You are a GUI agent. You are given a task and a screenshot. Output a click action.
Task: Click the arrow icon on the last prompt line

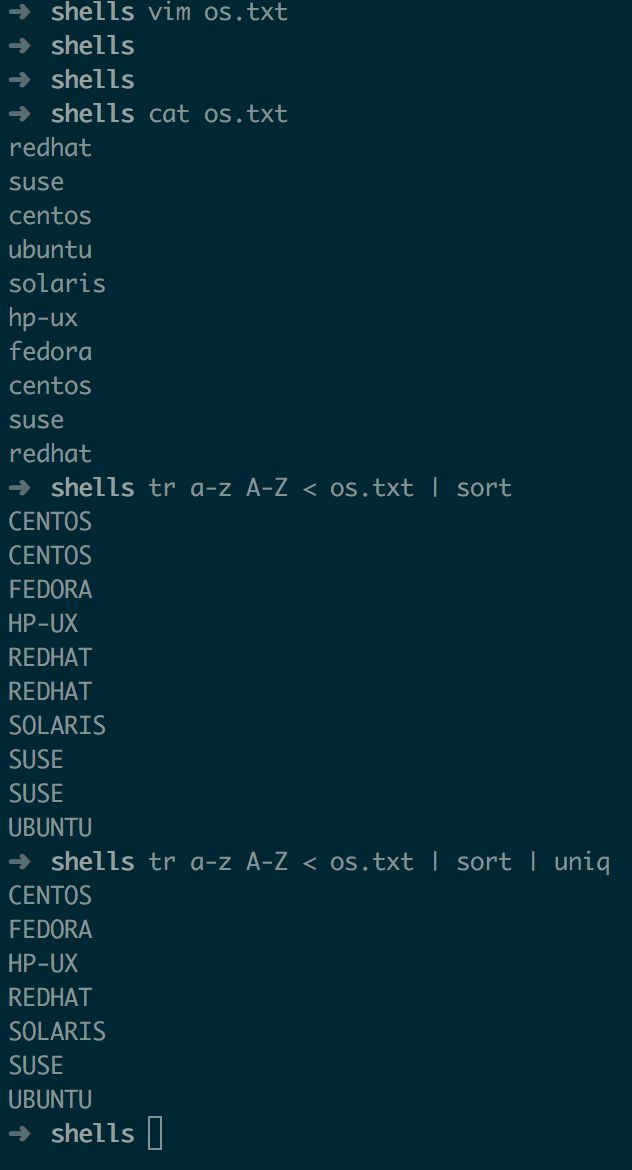(x=19, y=1133)
